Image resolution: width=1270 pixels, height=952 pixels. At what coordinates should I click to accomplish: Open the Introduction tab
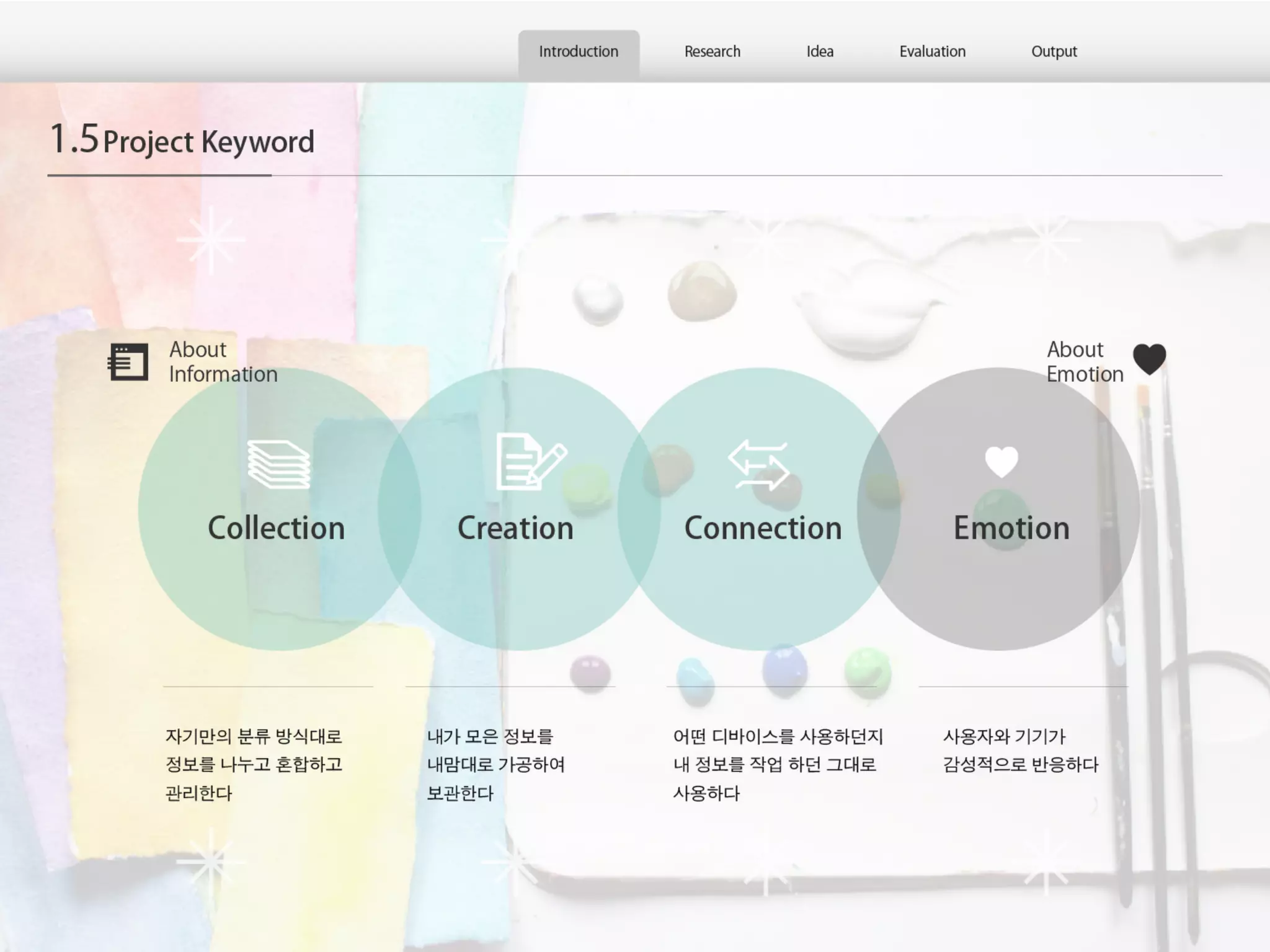point(578,51)
